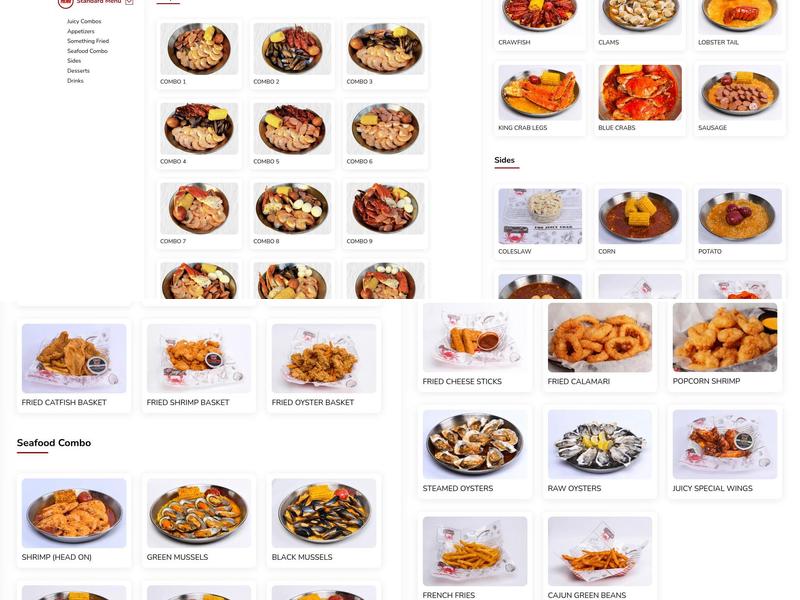Image resolution: width=800 pixels, height=600 pixels.
Task: Choose the Fried Calamari appetizer
Action: click(600, 345)
